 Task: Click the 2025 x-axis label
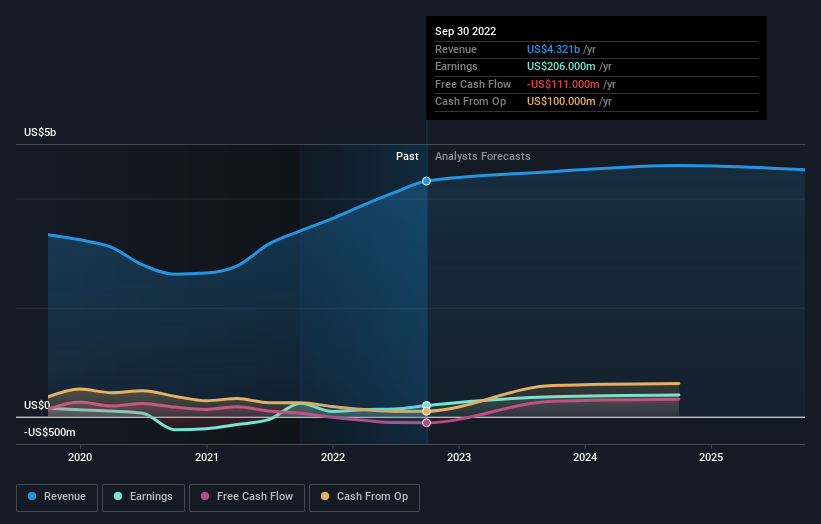711,457
